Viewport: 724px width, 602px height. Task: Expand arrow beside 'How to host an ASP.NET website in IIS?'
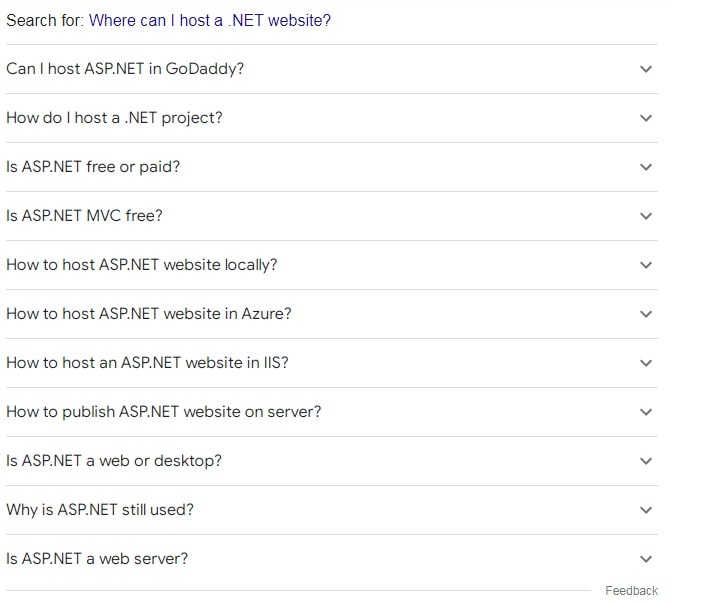pyautogui.click(x=645, y=363)
